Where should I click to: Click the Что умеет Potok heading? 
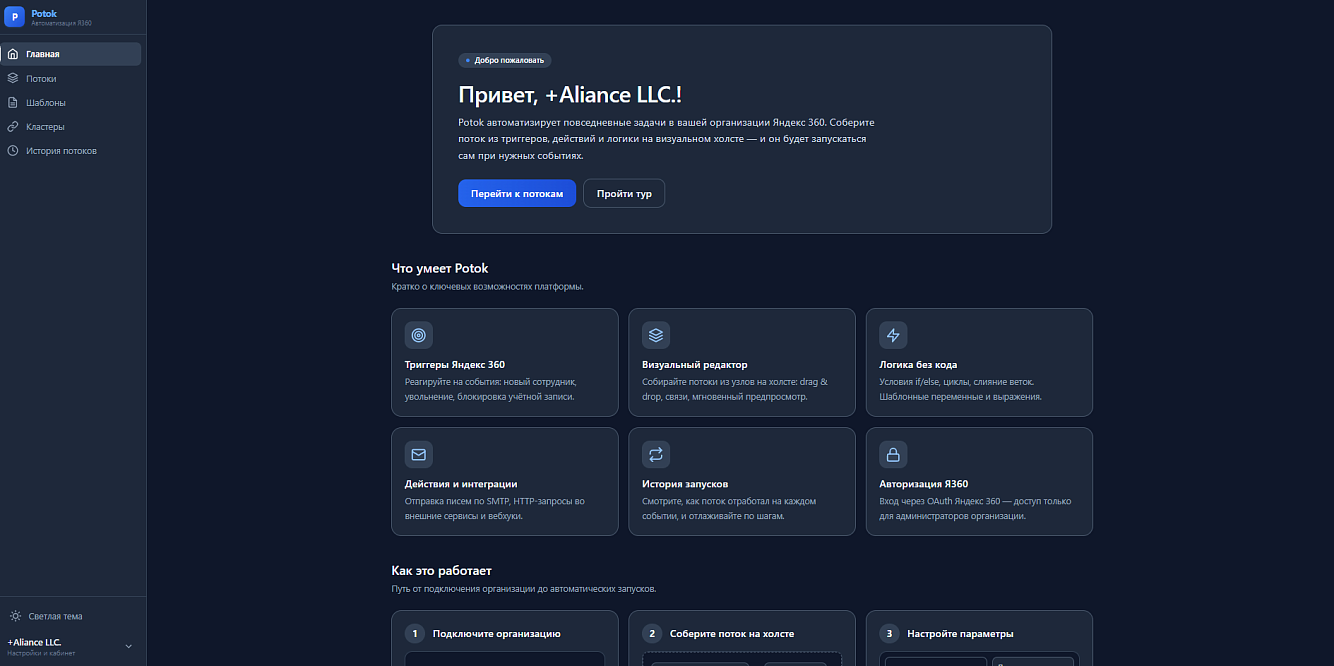coord(440,268)
